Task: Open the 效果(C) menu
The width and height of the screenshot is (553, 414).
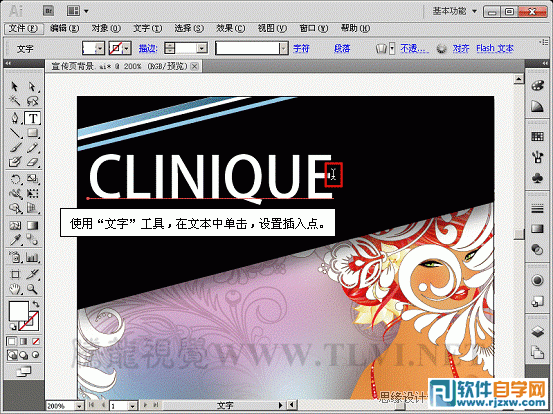Action: point(230,28)
